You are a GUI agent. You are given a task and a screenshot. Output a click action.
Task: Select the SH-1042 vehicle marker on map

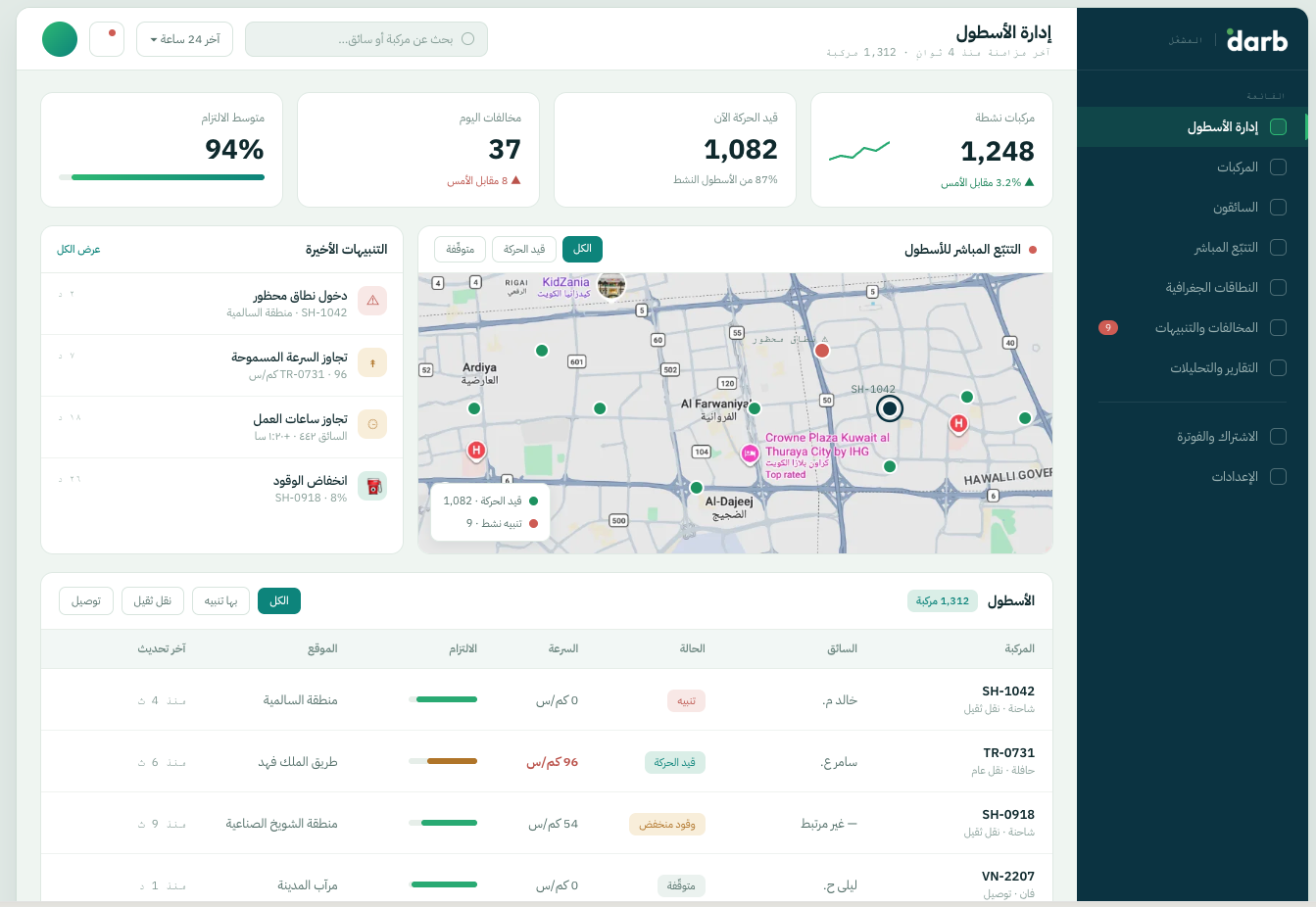point(889,407)
